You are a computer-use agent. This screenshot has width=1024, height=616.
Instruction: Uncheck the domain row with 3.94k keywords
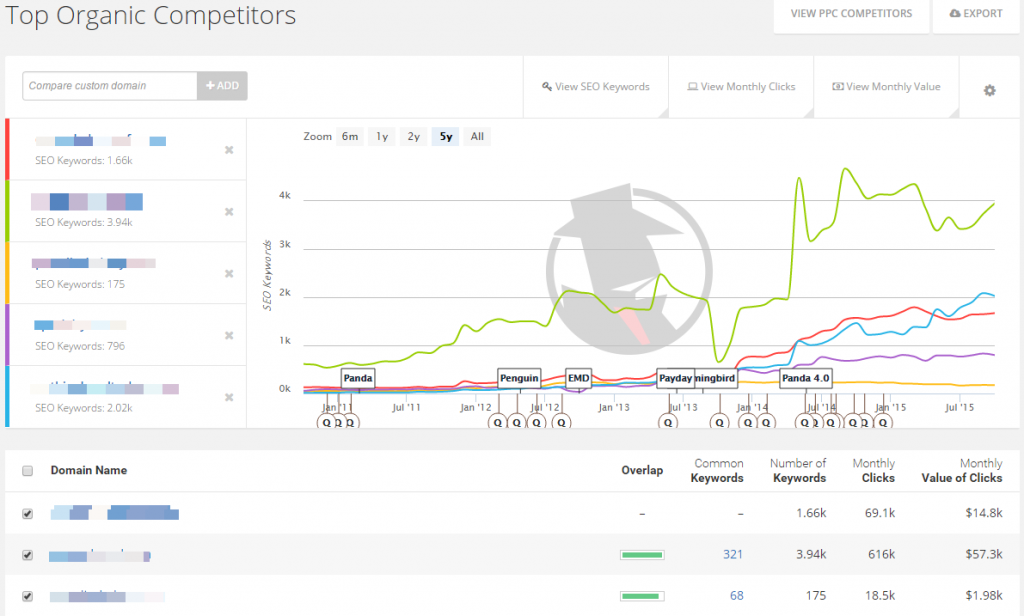click(27, 555)
